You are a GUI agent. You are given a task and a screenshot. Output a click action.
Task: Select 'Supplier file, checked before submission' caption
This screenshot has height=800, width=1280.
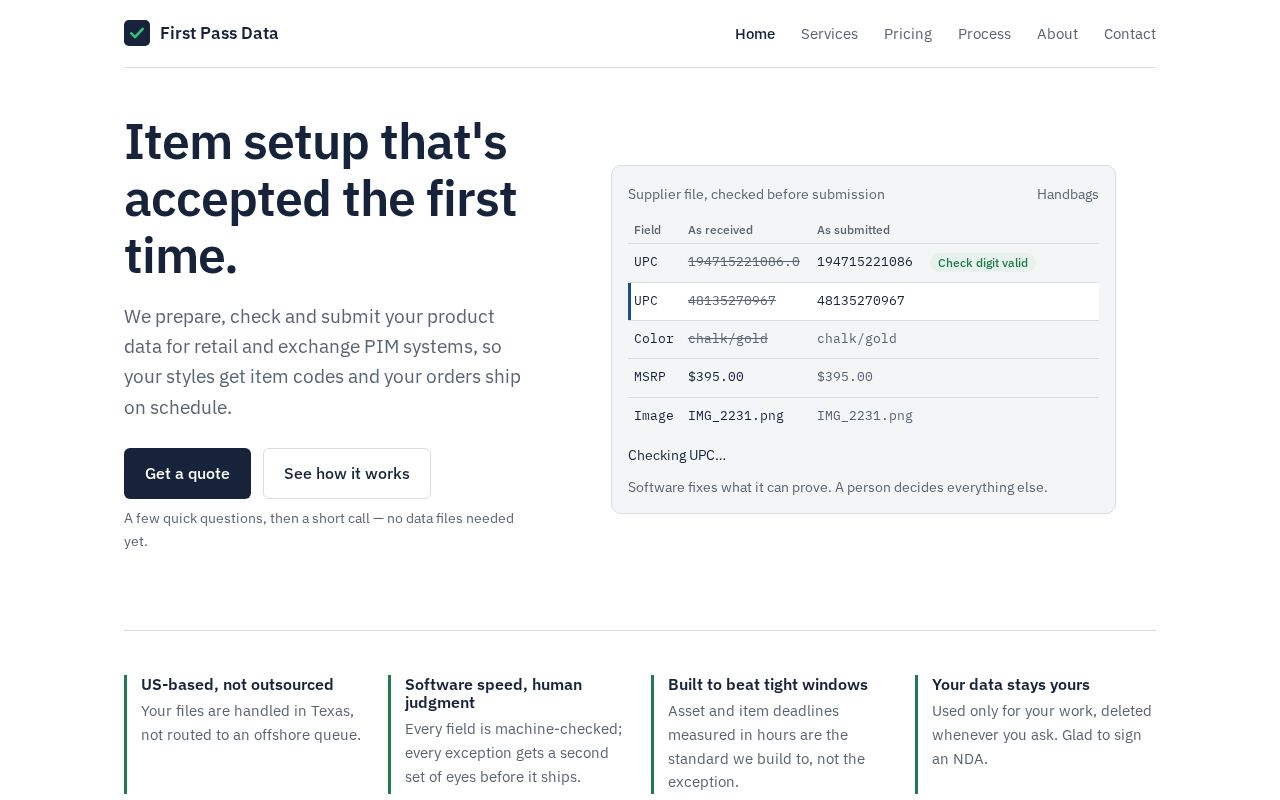coord(756,194)
